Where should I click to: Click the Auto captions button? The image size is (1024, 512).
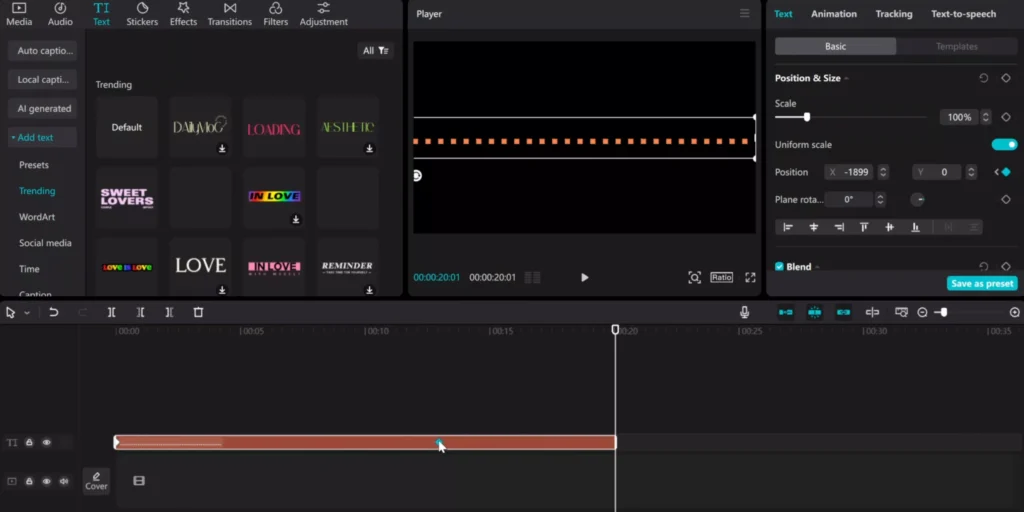(42, 50)
